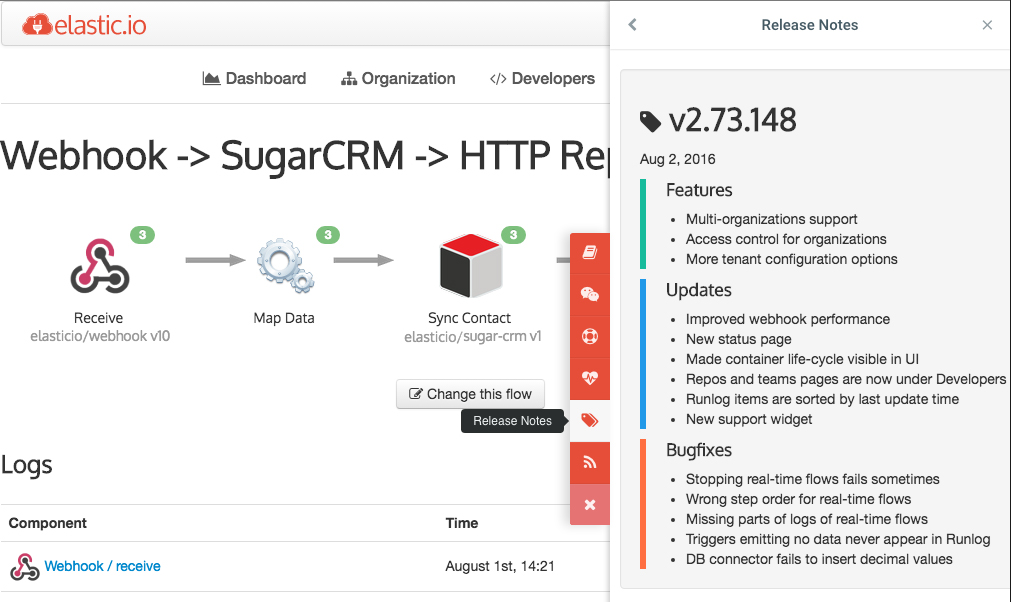Click the tag icon beside v2.73.148

coord(650,121)
